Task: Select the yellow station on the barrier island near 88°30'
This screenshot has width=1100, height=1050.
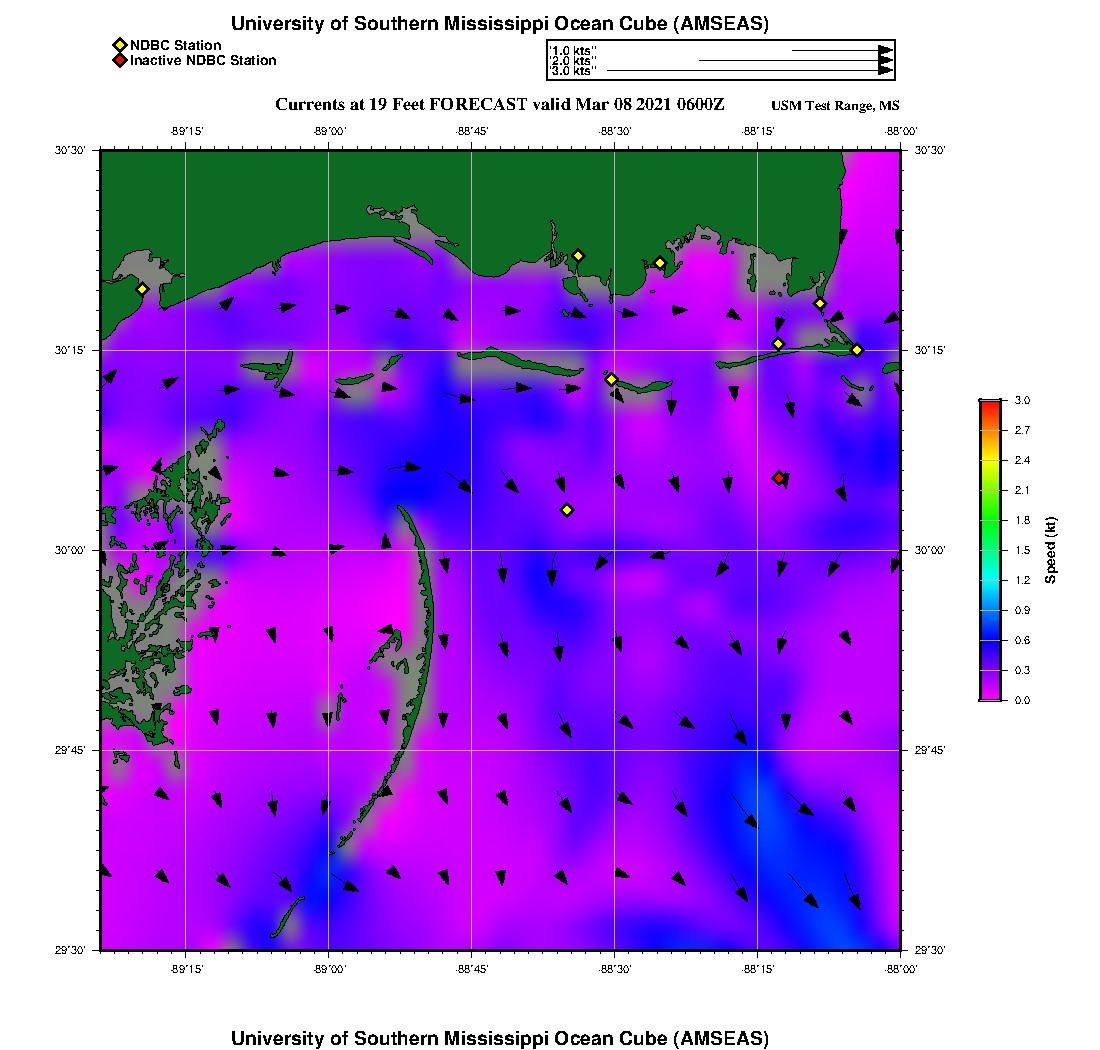Action: [x=611, y=379]
